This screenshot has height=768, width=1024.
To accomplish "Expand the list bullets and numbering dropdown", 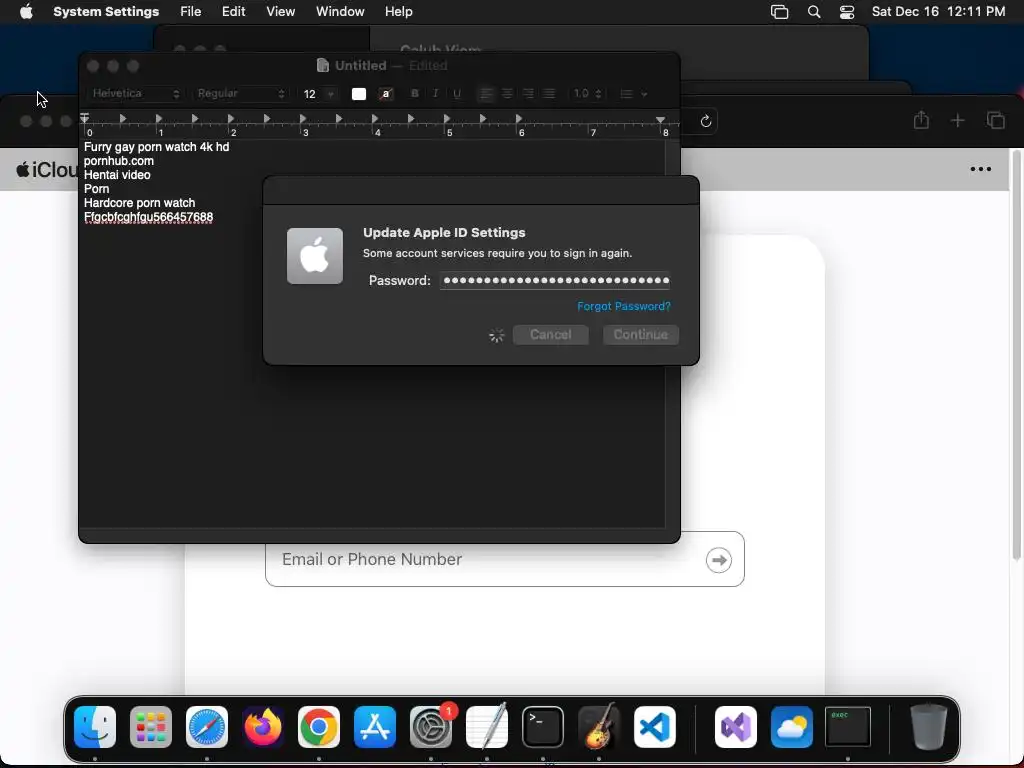I will tap(633, 94).
